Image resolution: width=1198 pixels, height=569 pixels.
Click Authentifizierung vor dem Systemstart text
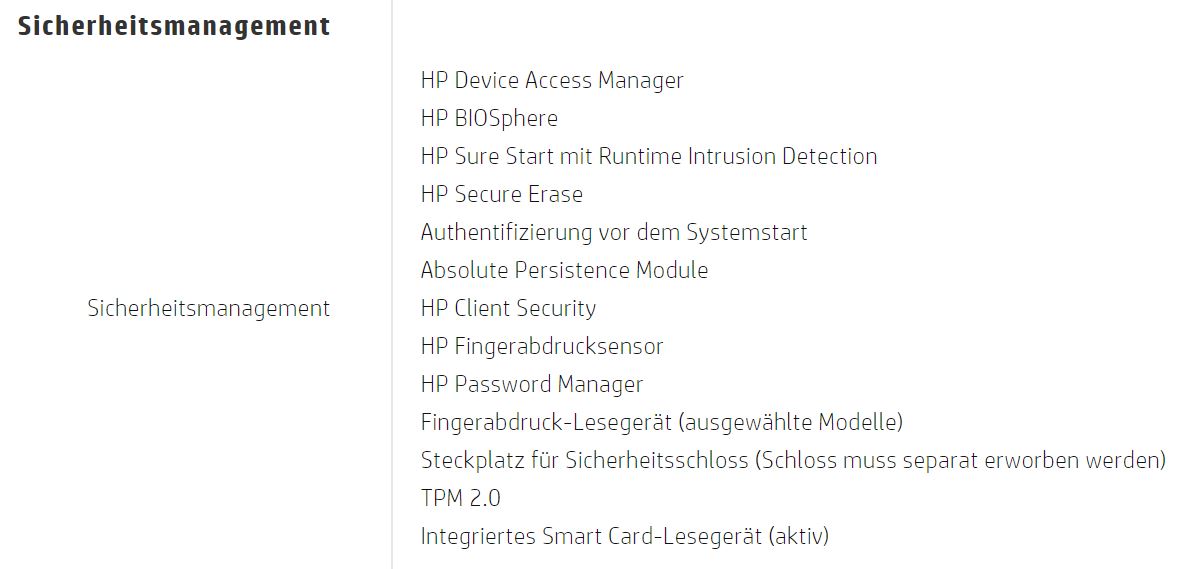coord(613,232)
